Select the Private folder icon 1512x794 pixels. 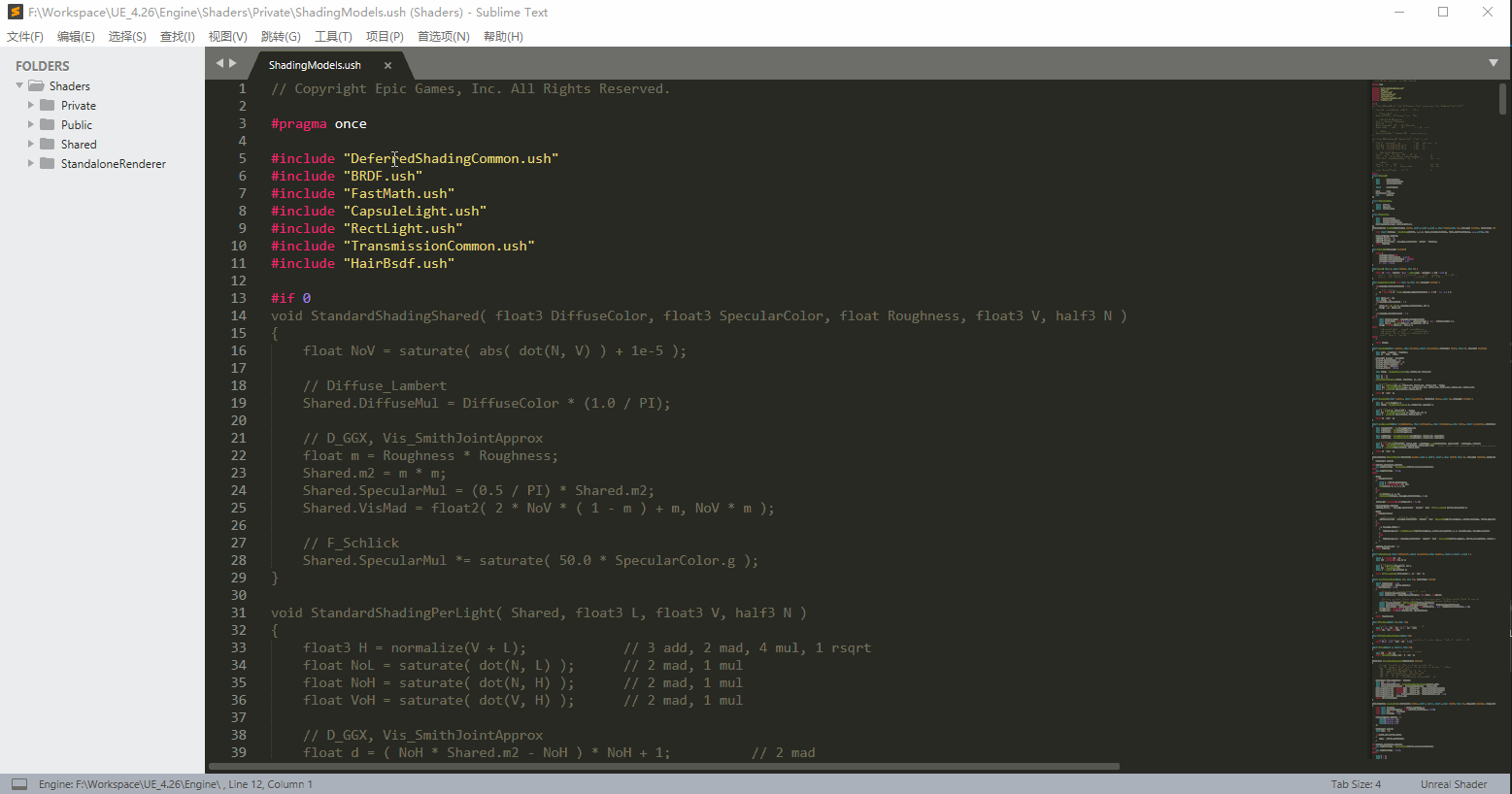pos(47,105)
